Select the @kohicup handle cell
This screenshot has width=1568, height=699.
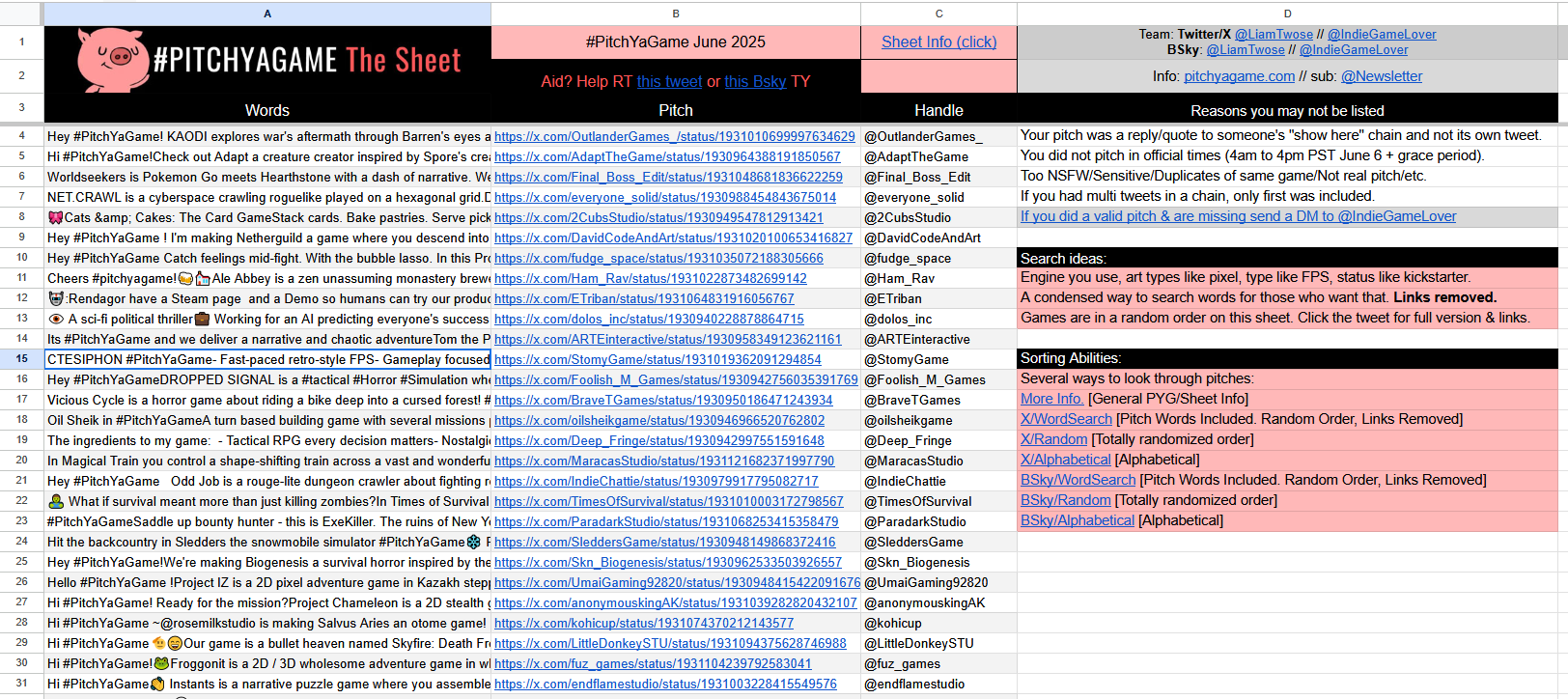tap(938, 623)
